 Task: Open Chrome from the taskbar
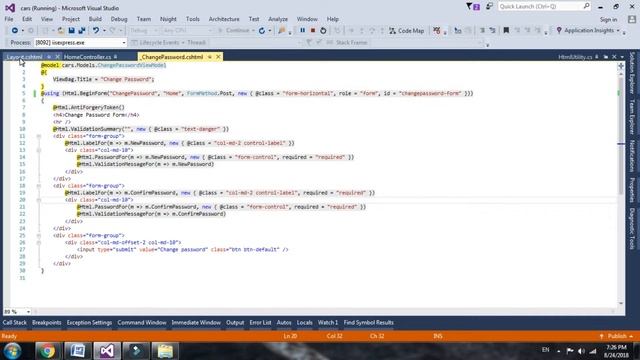(x=47, y=351)
